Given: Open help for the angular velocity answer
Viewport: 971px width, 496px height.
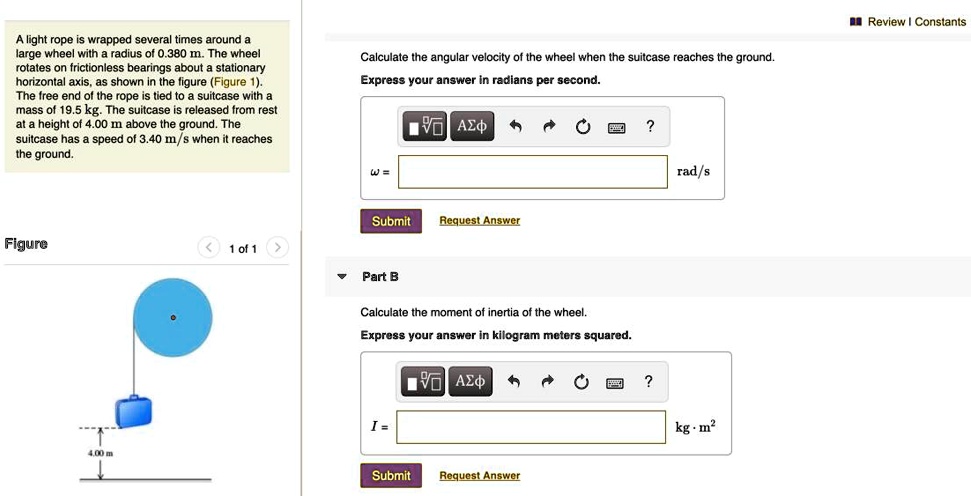Looking at the screenshot, I should pos(650,126).
